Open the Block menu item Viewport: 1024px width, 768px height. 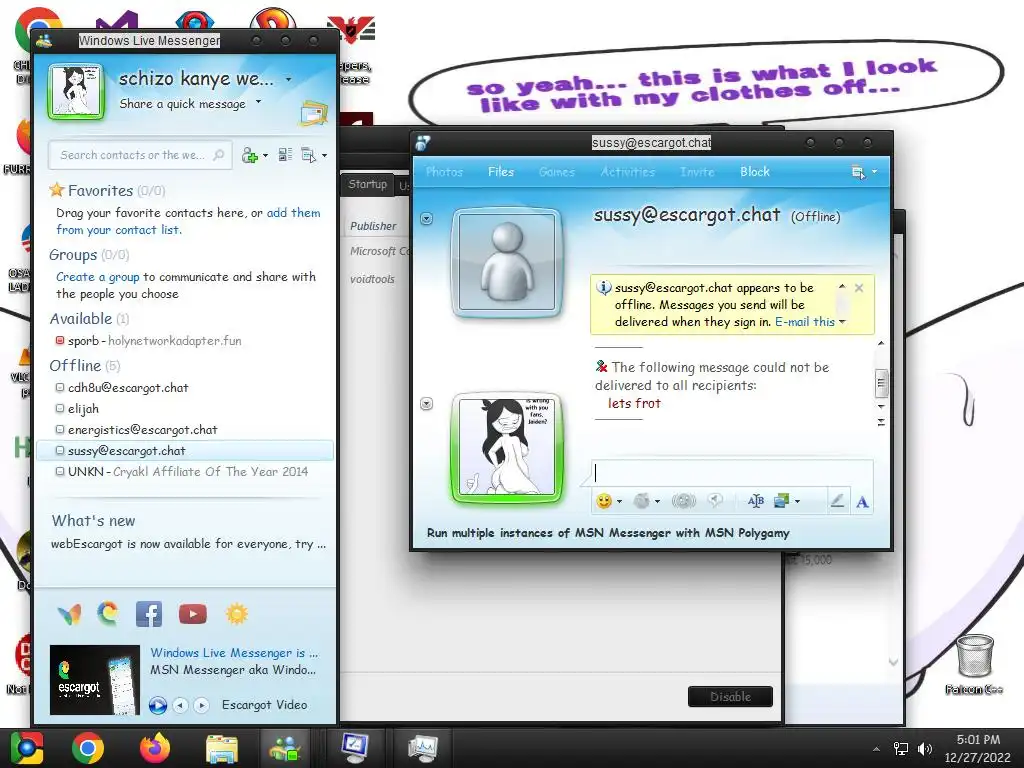[x=755, y=172]
